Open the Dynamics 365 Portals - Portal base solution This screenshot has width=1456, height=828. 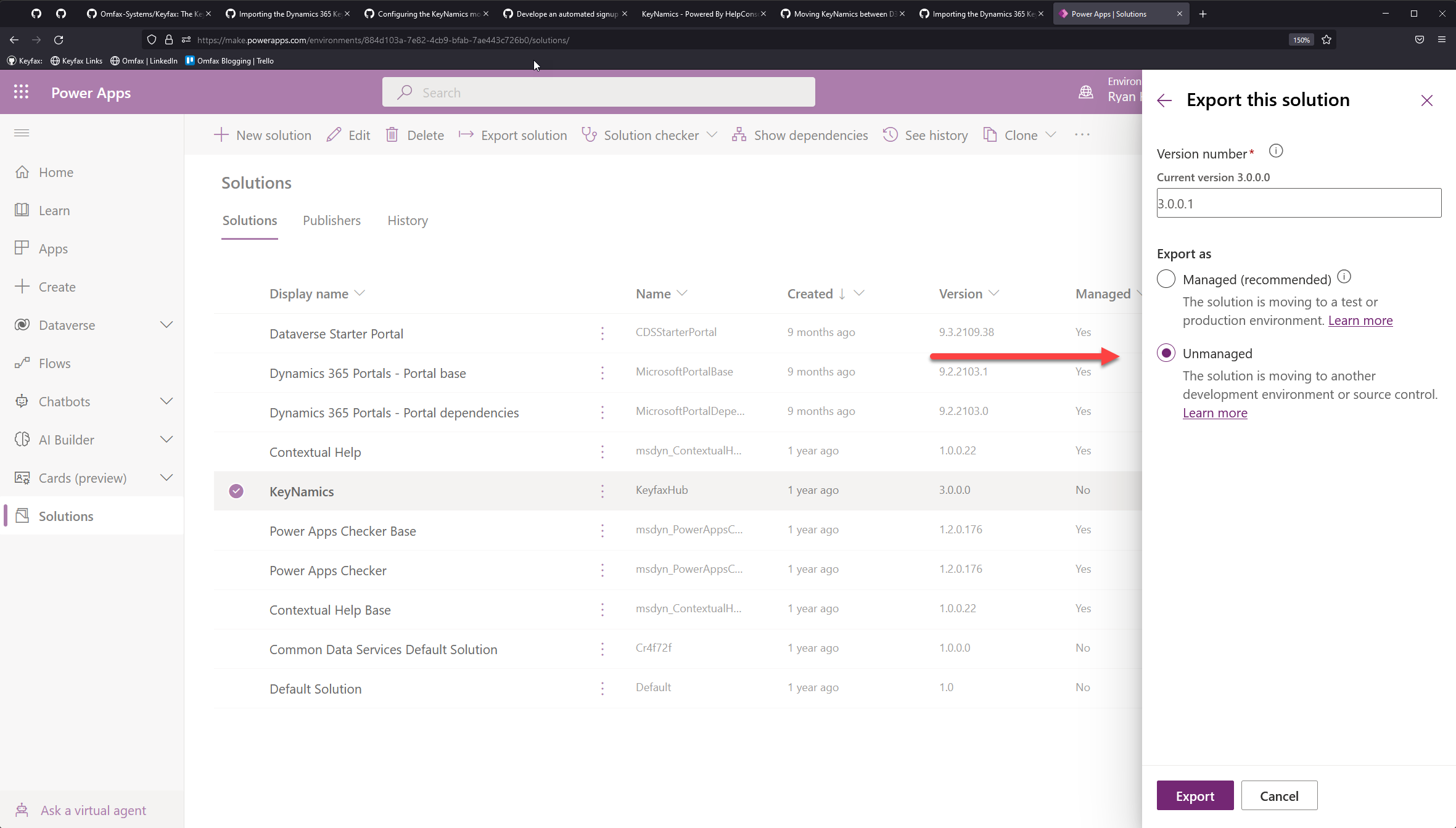click(x=368, y=373)
